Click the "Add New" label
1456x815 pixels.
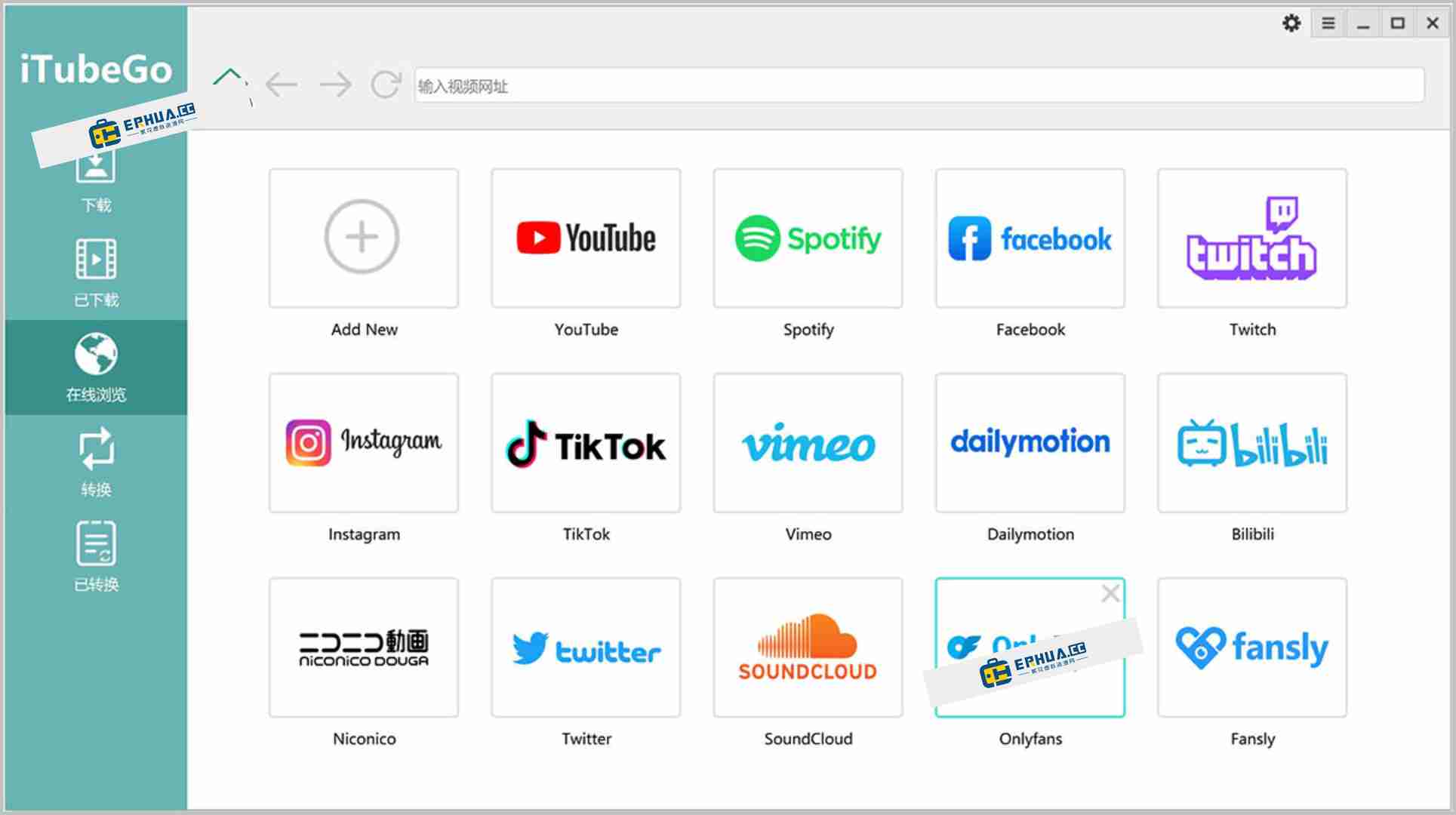point(364,330)
